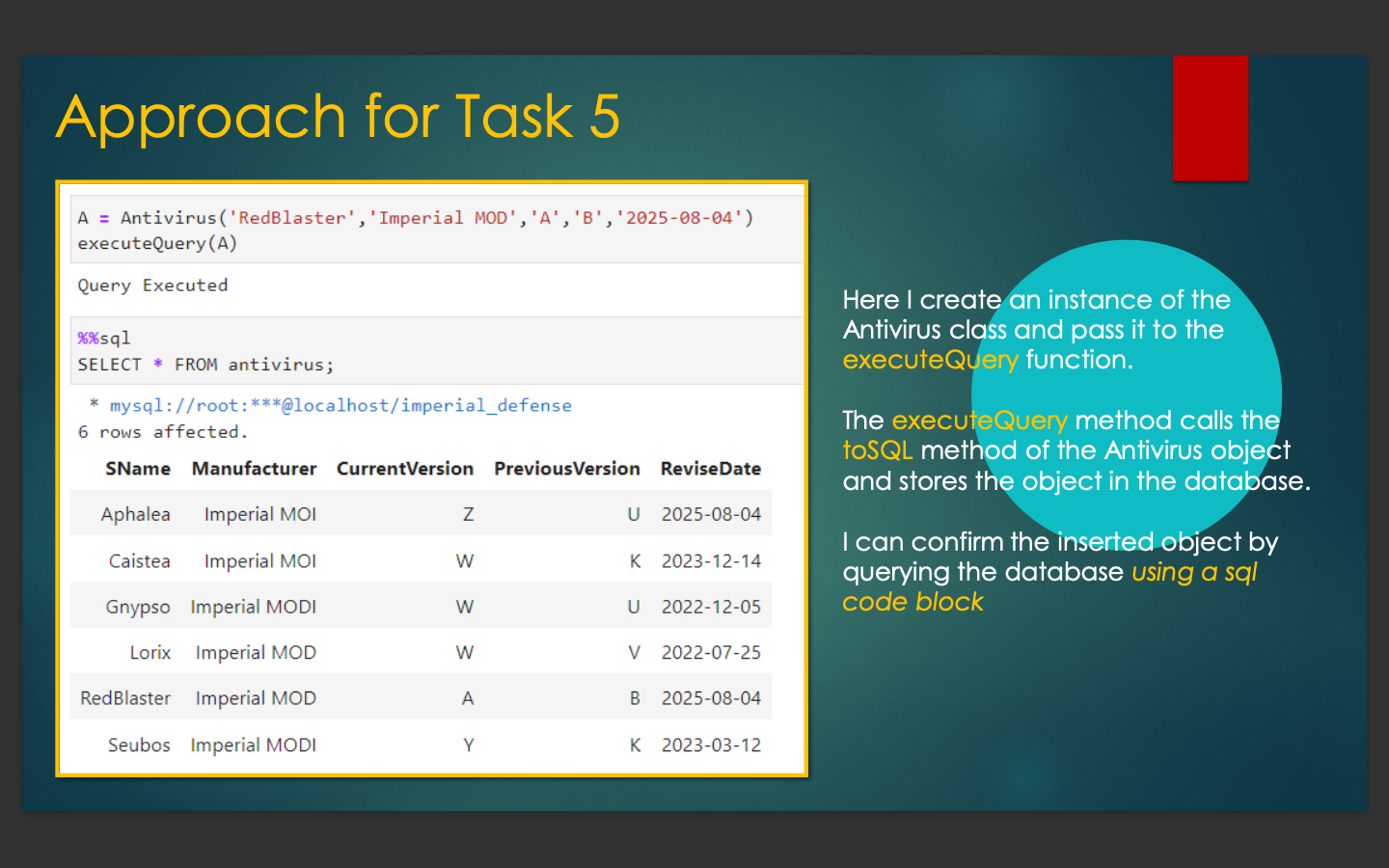This screenshot has width=1389, height=868.
Task: Click the 'Query Executed' output text
Action: [x=151, y=285]
